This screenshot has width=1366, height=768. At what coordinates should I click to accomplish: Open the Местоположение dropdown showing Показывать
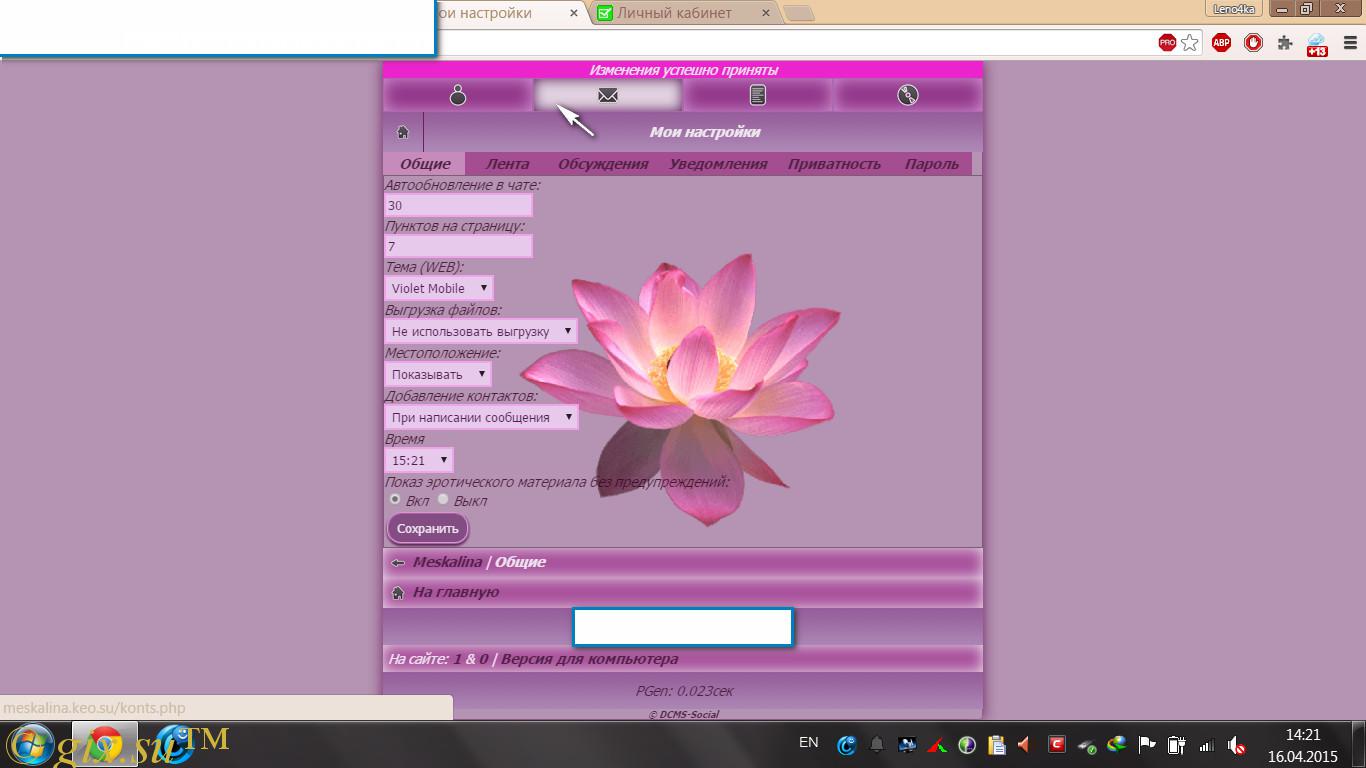(438, 374)
